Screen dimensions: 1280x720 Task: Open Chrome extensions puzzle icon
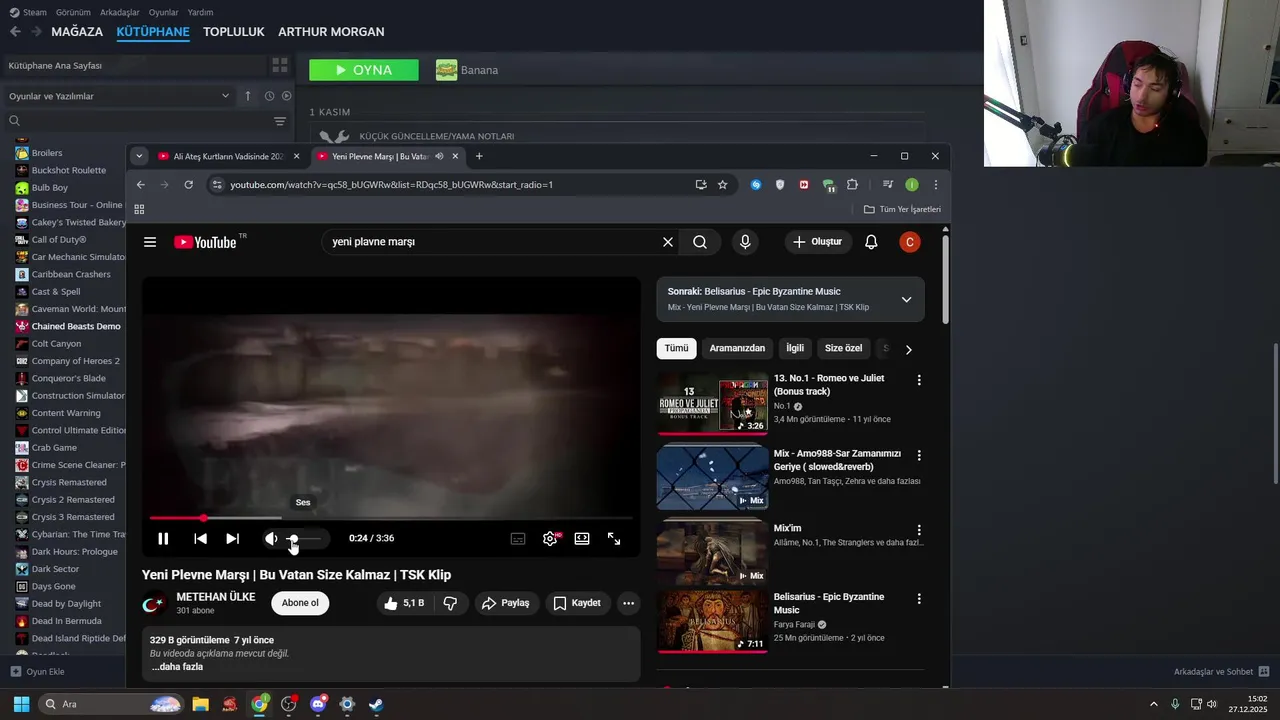click(x=852, y=185)
